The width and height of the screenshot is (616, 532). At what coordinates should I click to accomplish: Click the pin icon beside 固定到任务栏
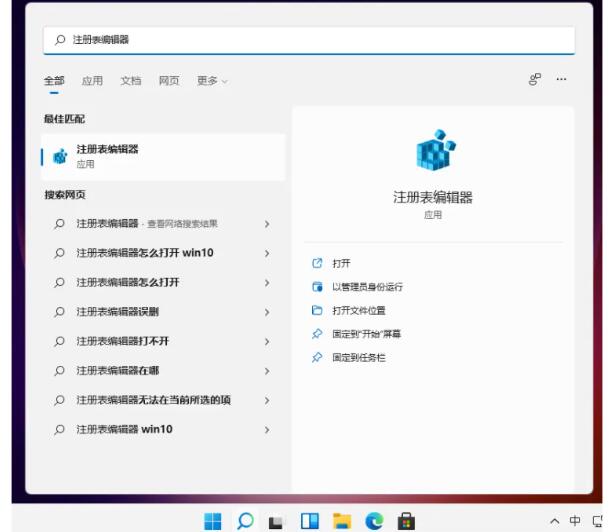317,357
